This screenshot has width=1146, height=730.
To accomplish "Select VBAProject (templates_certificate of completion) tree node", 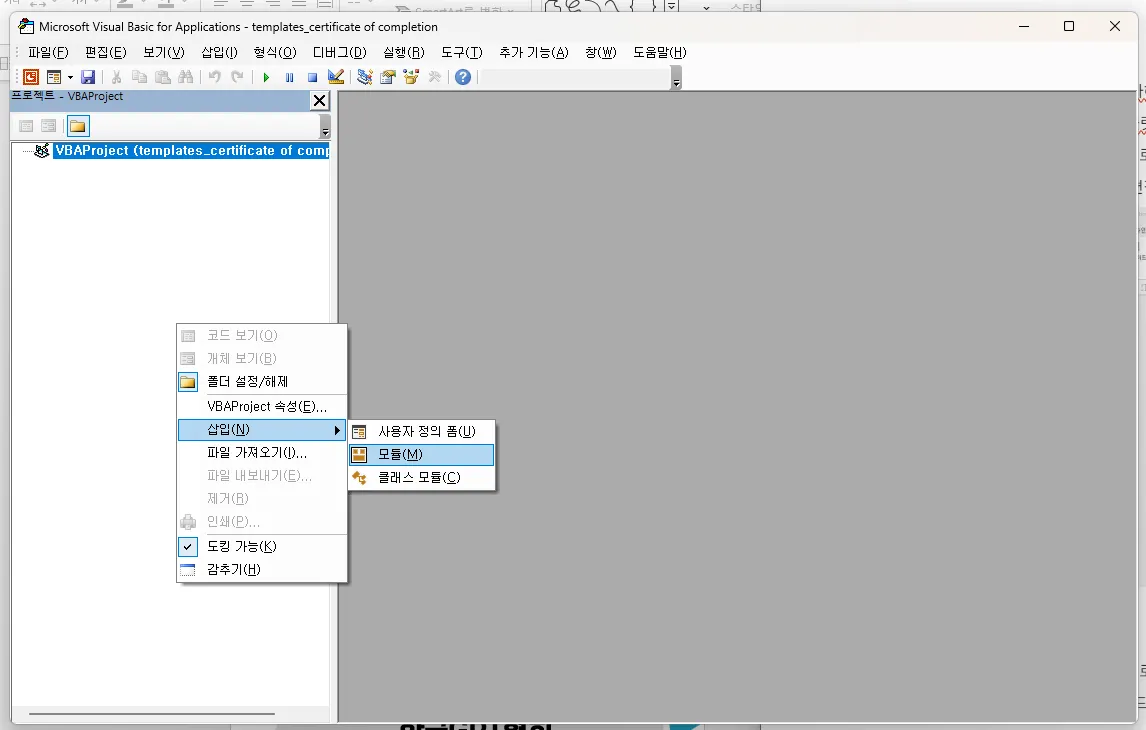I will click(x=191, y=151).
